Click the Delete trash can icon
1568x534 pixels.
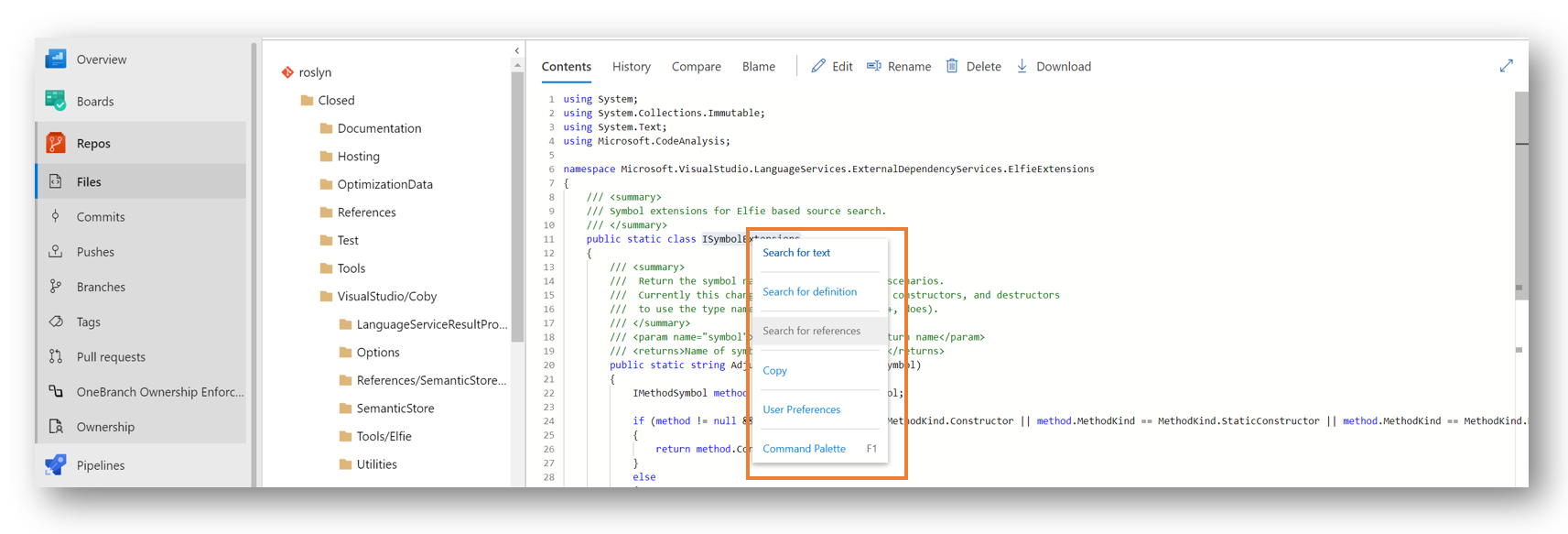pyautogui.click(x=952, y=66)
